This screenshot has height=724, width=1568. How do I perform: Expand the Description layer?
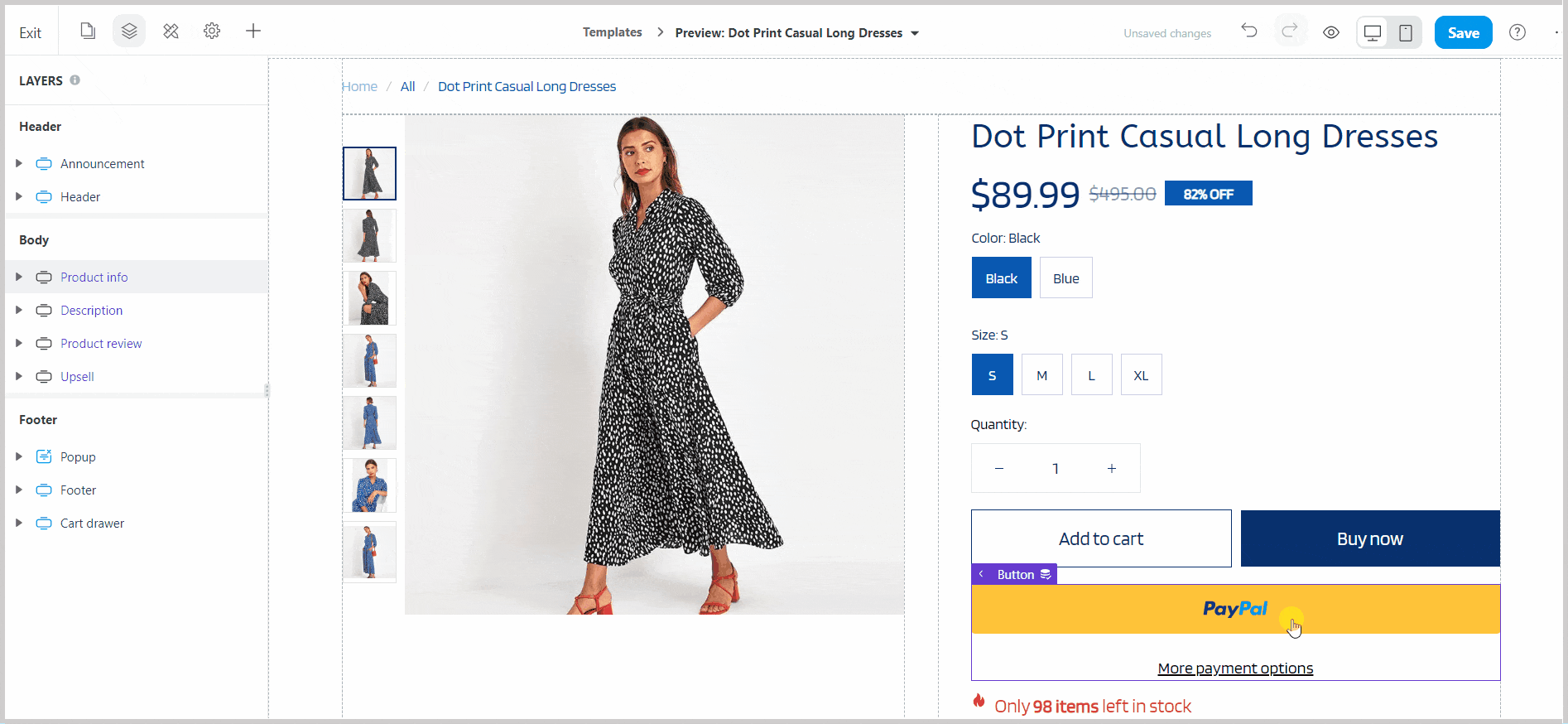pos(19,311)
